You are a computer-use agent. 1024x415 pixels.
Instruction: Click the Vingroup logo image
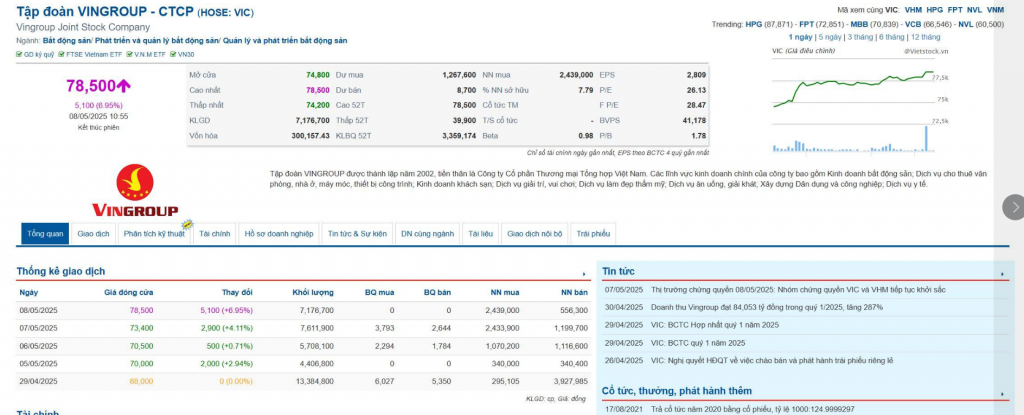pyautogui.click(x=135, y=191)
